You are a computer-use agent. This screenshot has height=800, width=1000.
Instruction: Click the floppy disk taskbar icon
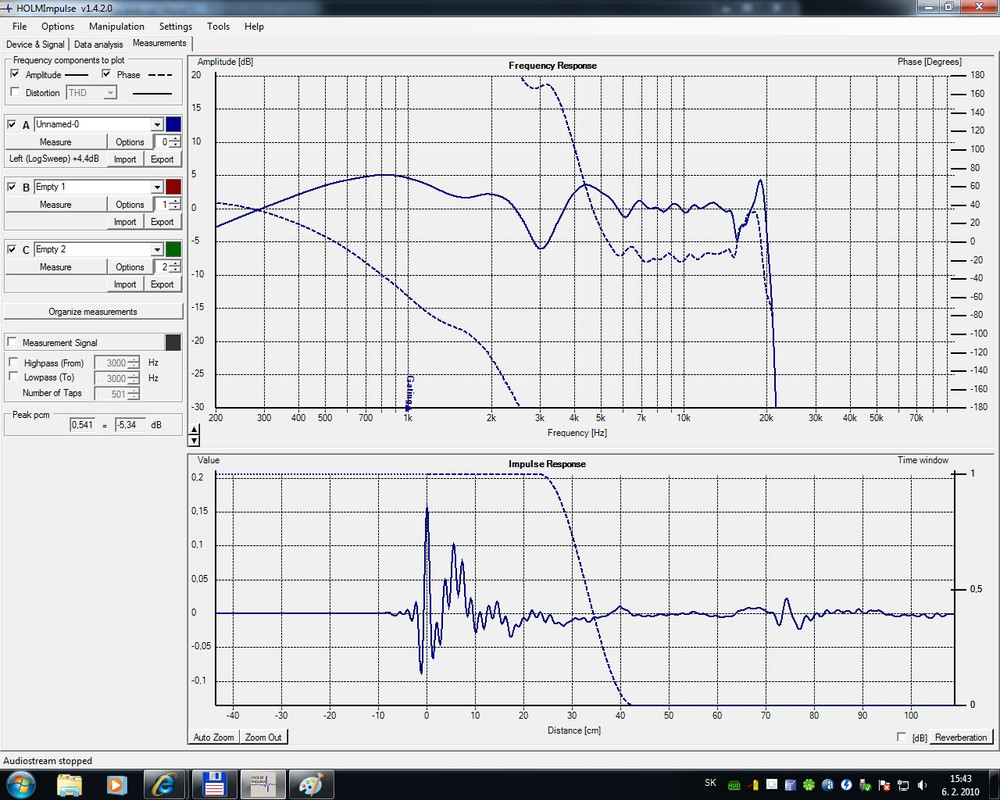(214, 784)
